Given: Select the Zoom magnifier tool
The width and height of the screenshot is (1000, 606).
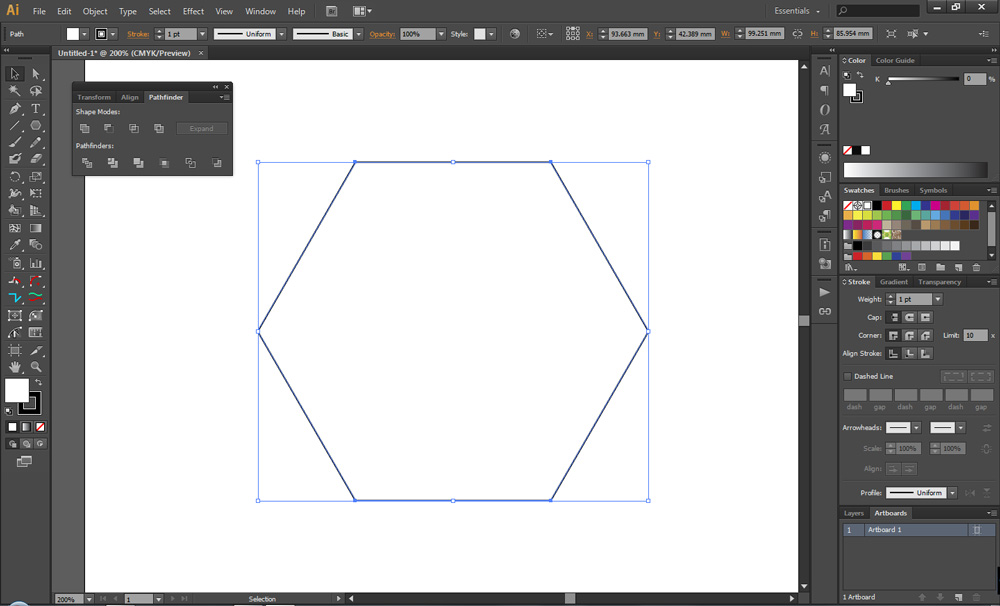Looking at the screenshot, I should click(x=36, y=367).
